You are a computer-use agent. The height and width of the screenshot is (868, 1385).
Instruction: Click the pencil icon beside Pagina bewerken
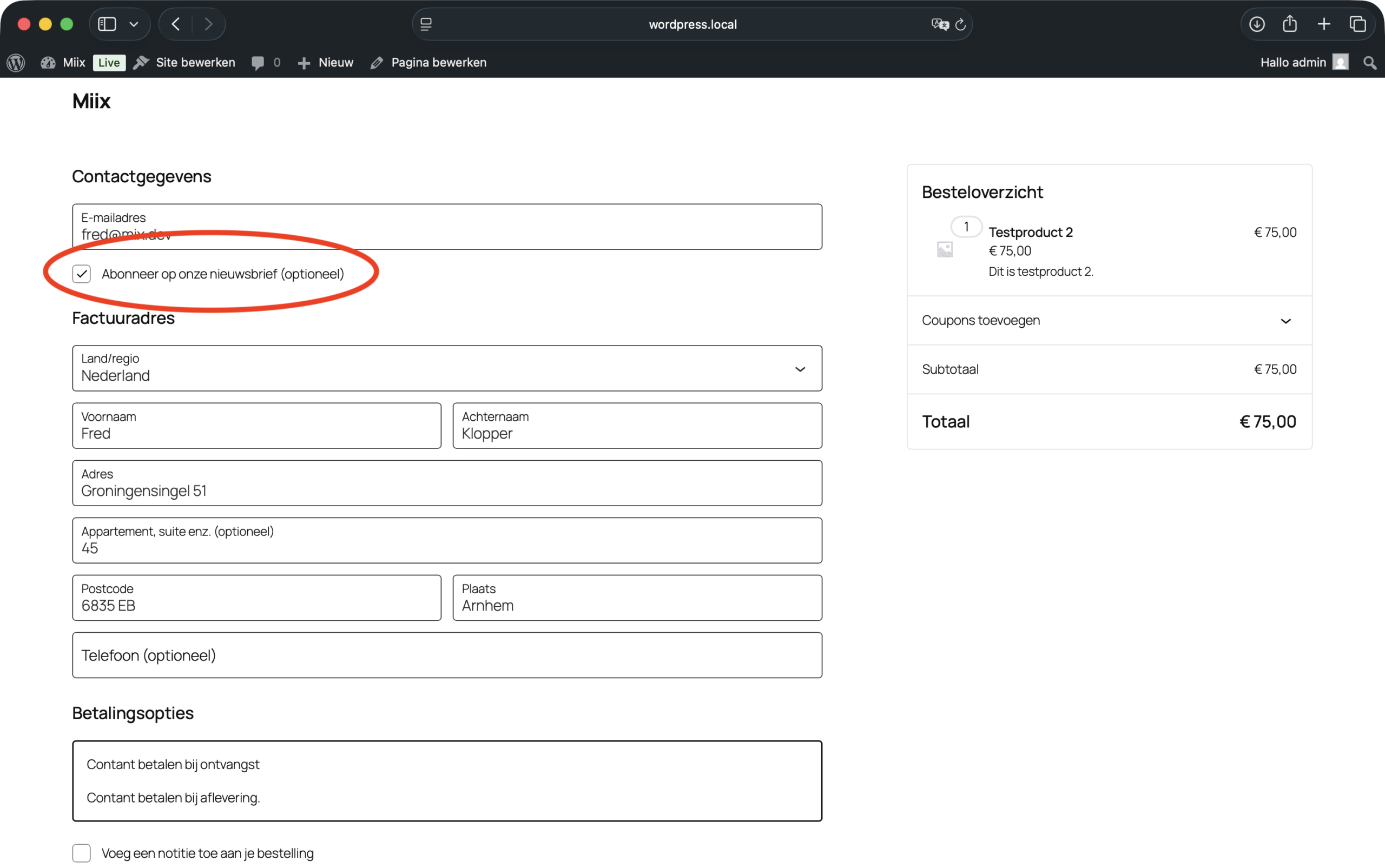(377, 62)
